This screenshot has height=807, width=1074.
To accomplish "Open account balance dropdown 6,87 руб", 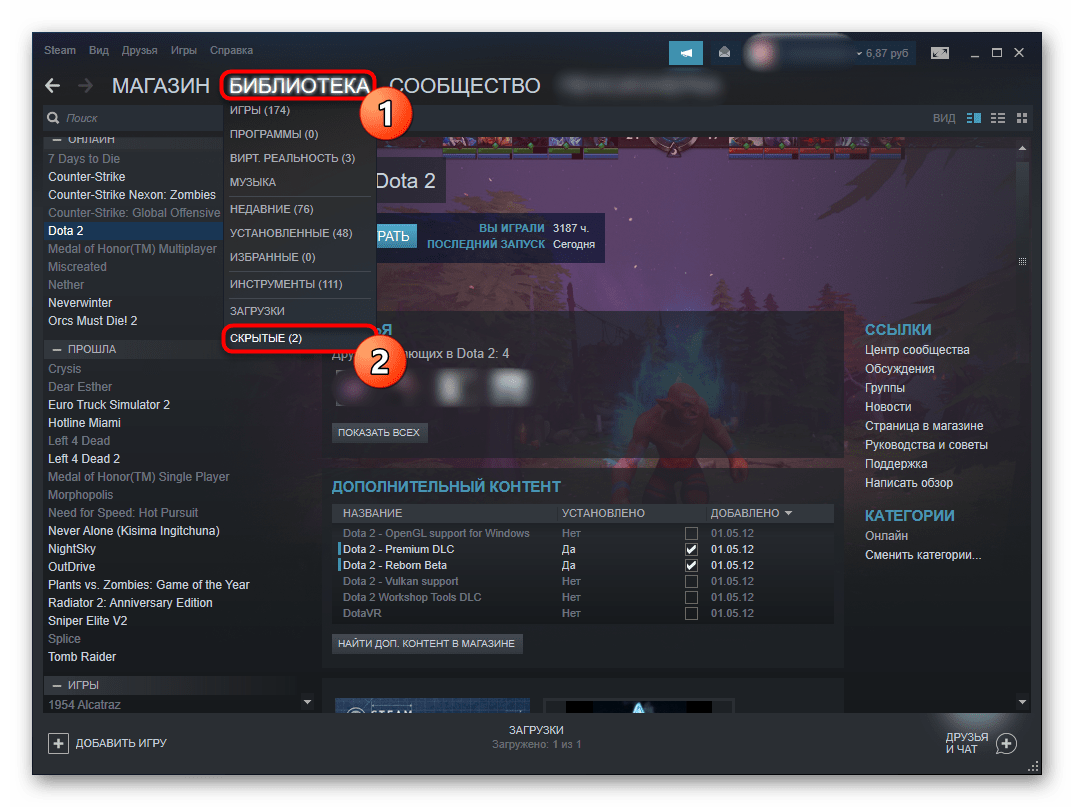I will 882,53.
